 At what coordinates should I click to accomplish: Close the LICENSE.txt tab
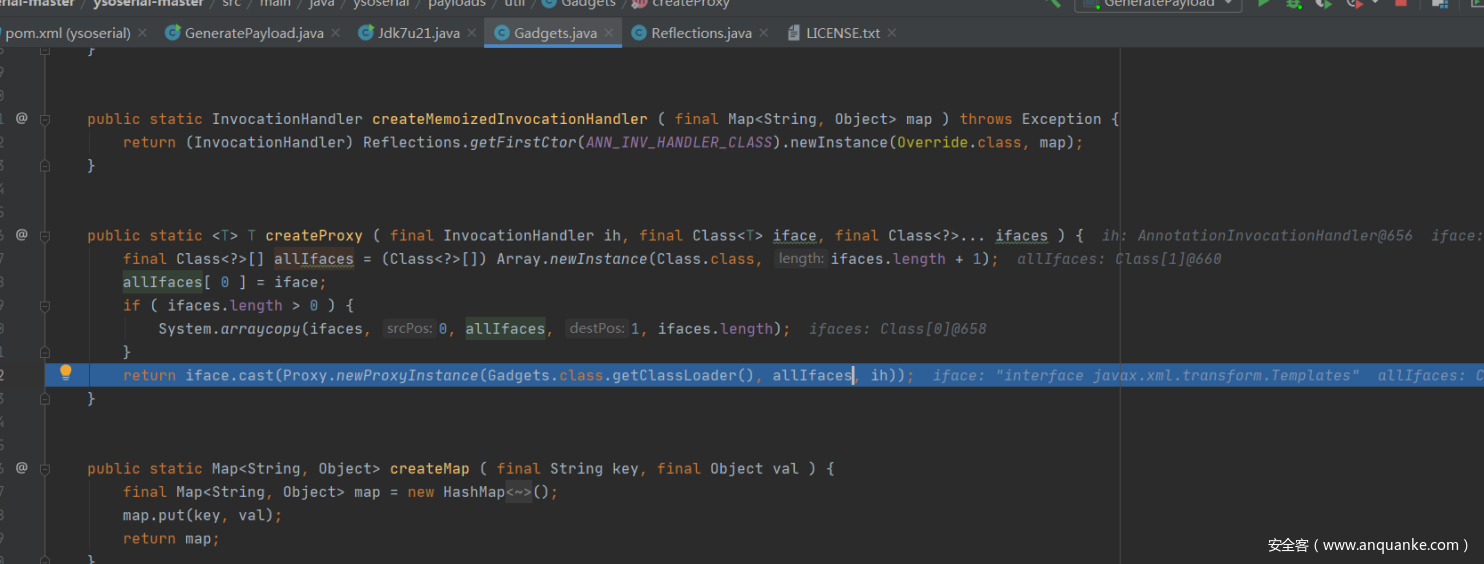coord(892,33)
